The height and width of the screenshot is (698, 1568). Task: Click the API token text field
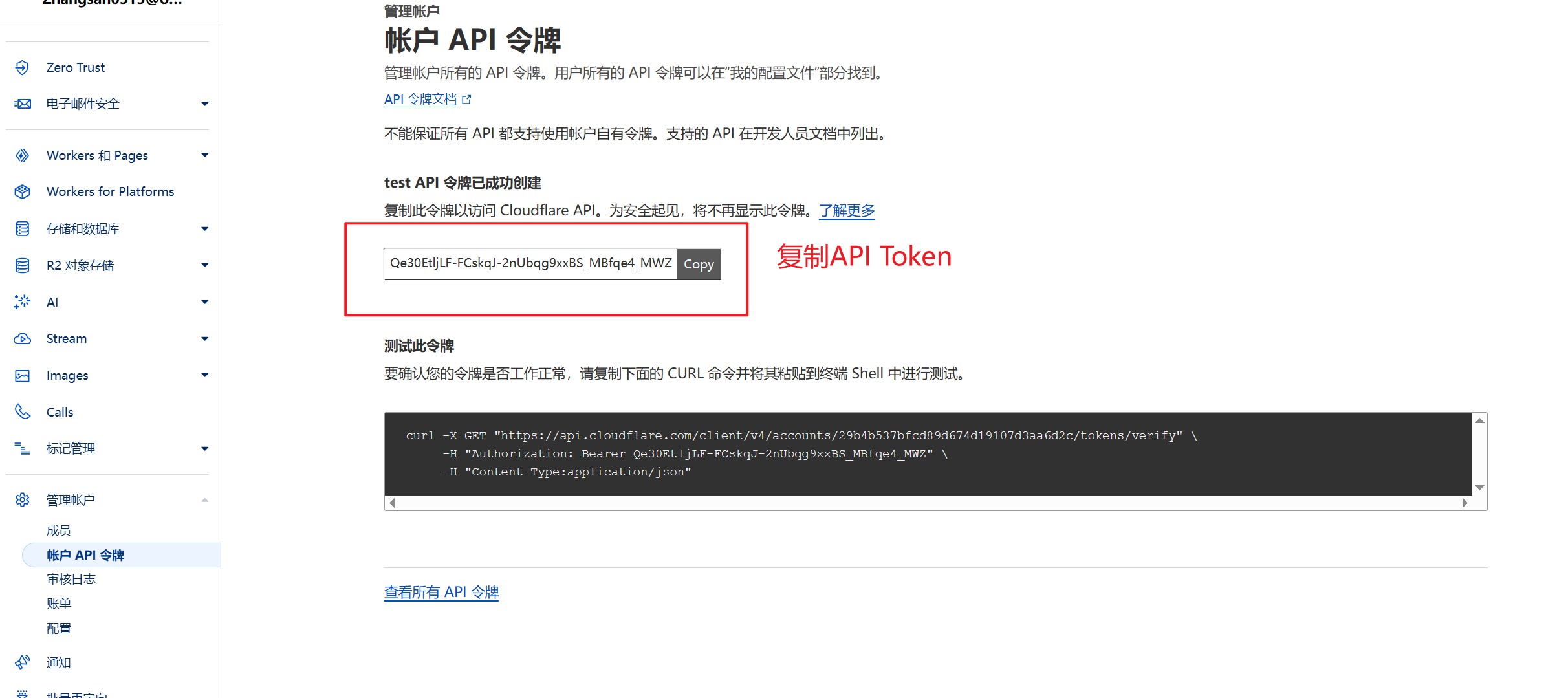click(x=530, y=263)
